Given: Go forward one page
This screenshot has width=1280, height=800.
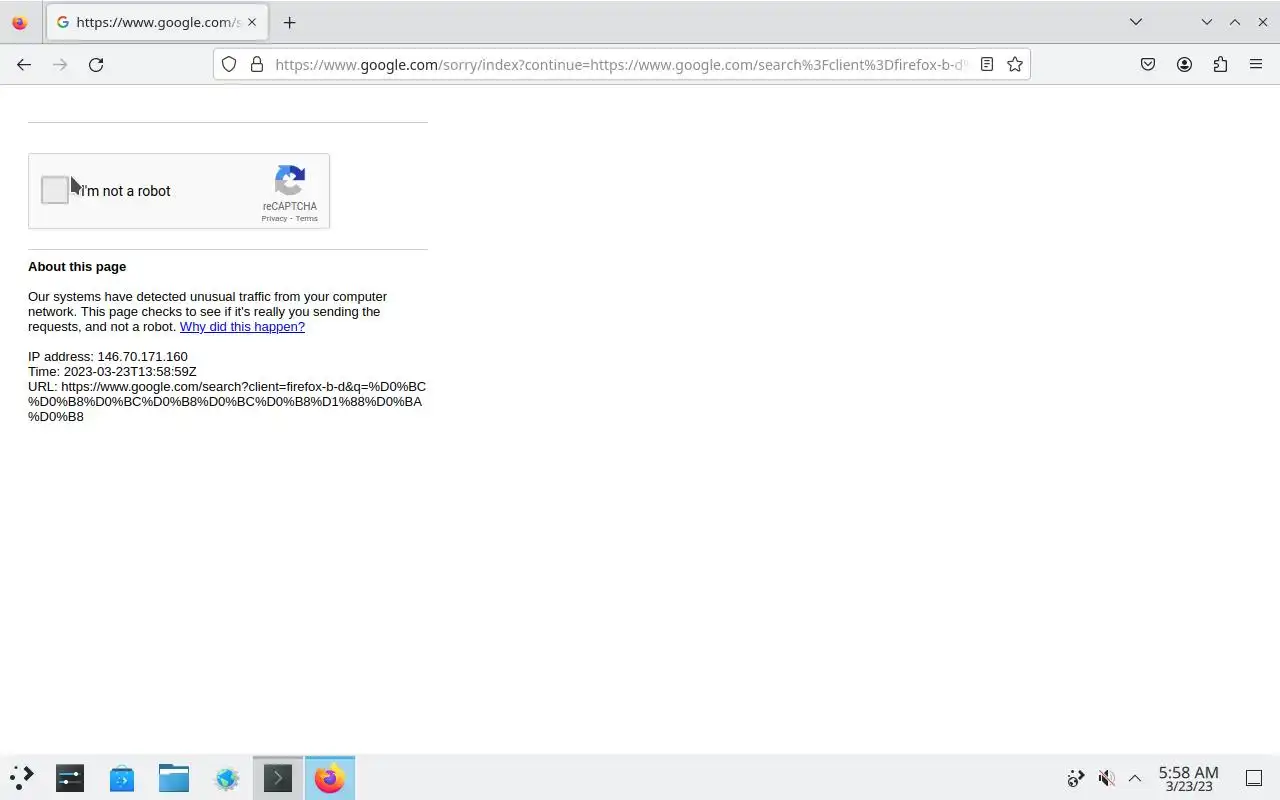Looking at the screenshot, I should click(60, 64).
